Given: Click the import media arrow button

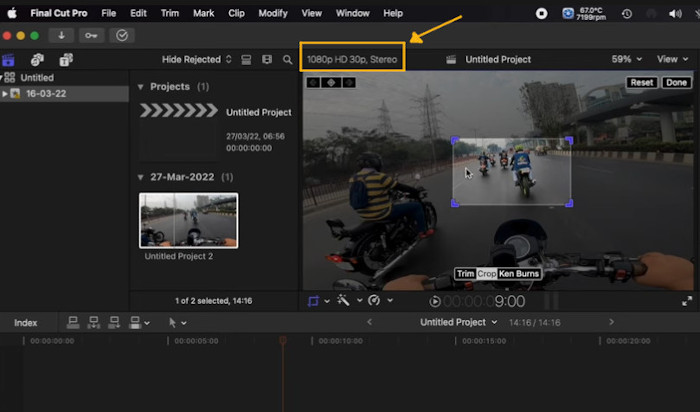Looking at the screenshot, I should 61,35.
